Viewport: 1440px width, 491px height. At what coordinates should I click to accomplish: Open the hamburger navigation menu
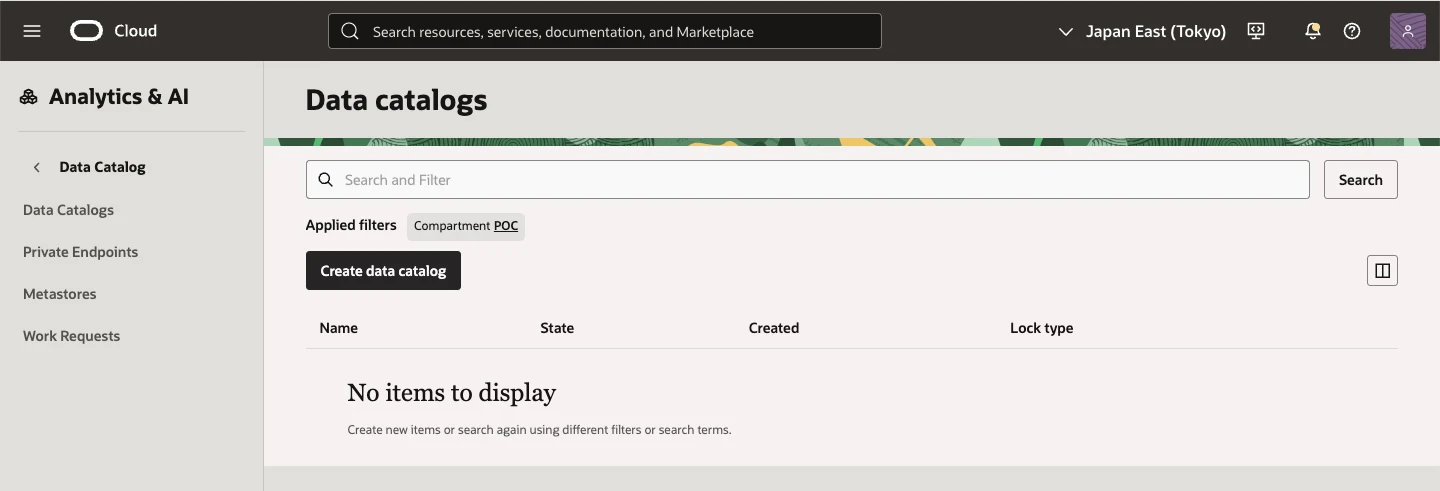32,31
